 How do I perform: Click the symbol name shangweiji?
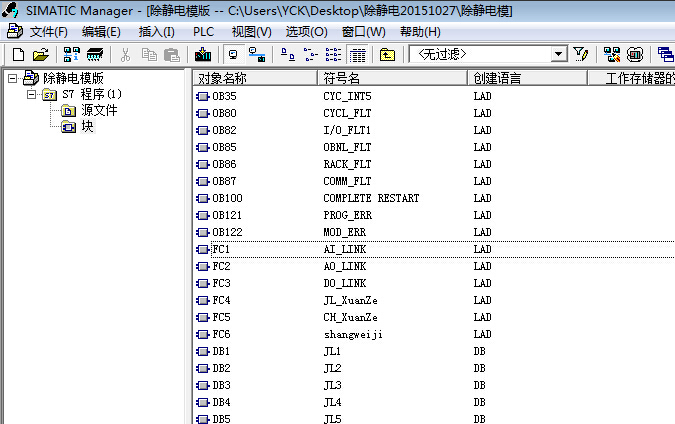(x=353, y=334)
